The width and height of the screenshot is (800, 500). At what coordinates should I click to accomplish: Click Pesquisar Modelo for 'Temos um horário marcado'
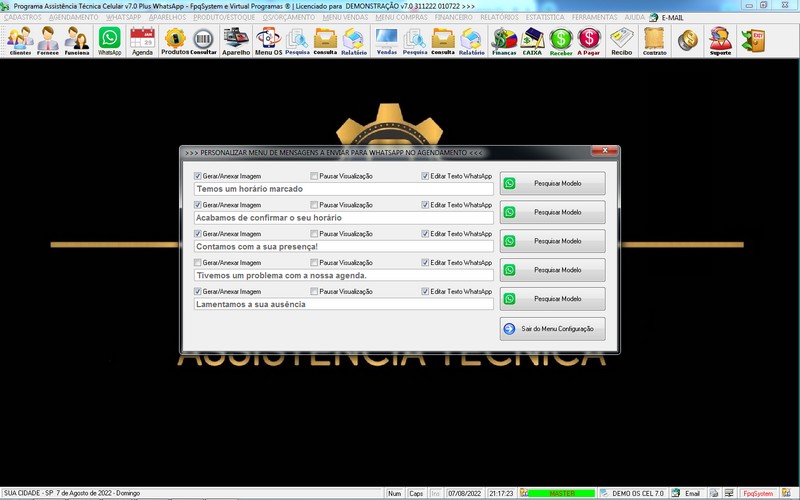[553, 183]
